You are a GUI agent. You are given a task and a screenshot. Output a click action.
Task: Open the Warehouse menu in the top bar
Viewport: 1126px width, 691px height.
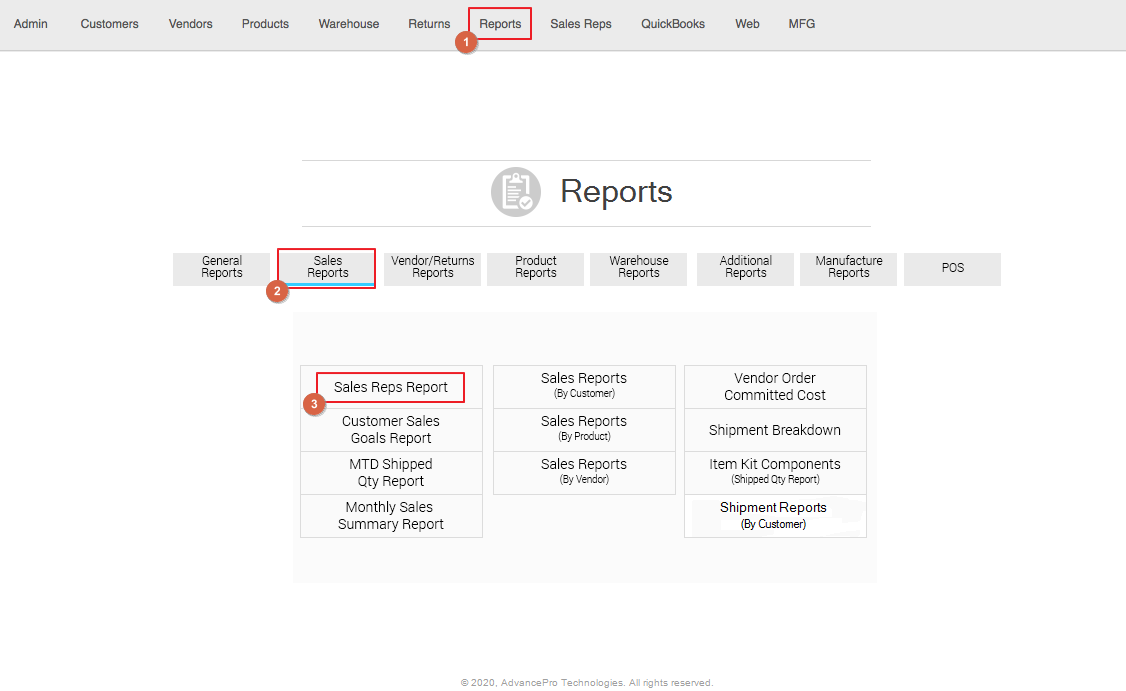[349, 24]
